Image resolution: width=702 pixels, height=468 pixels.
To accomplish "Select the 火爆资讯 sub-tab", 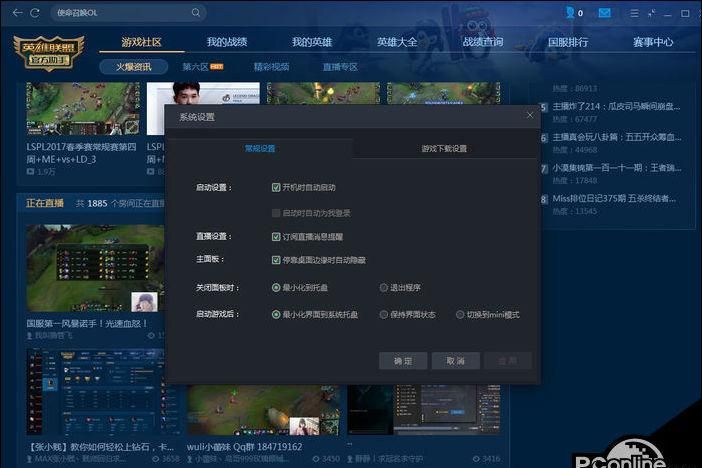I will 133,67.
